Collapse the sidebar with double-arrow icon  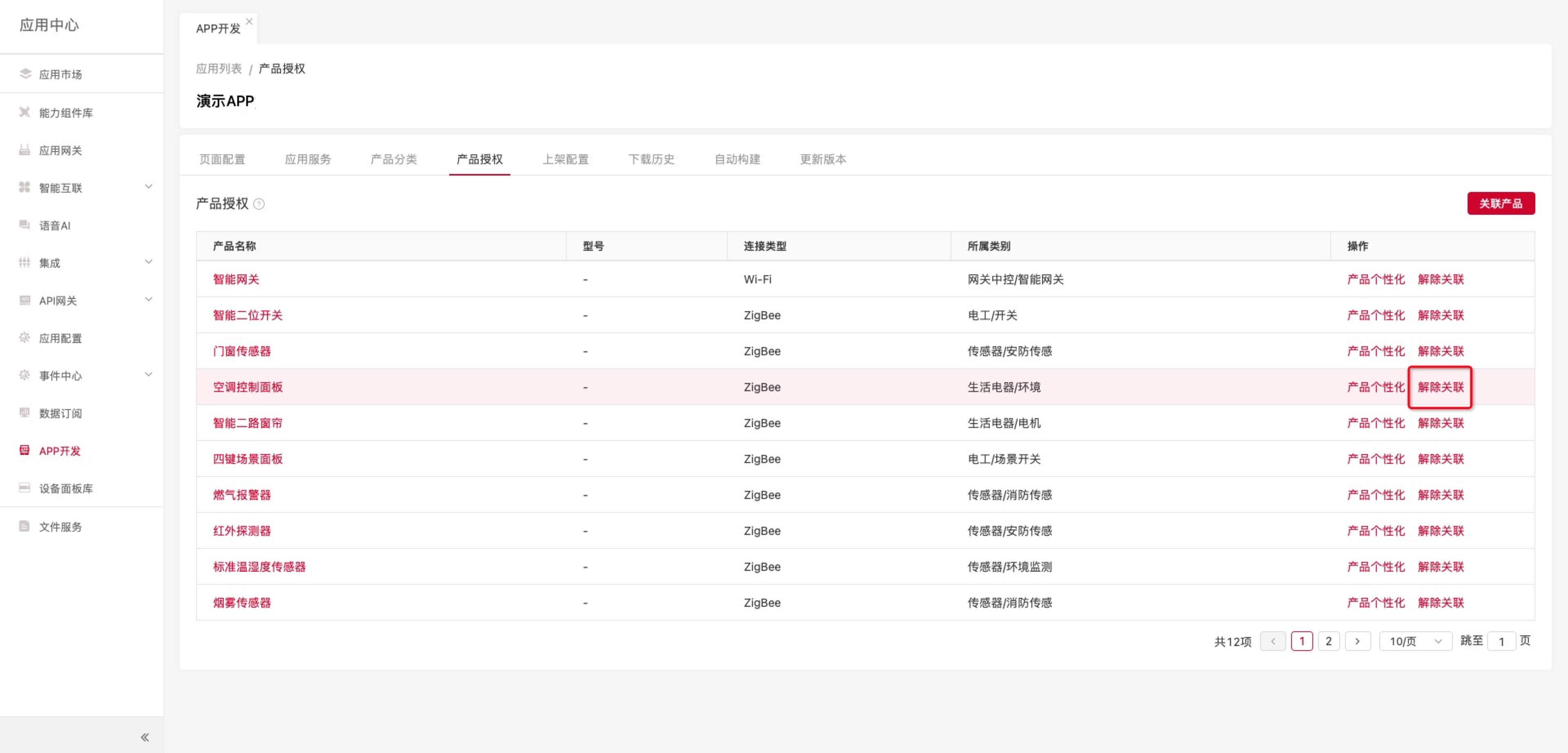point(145,737)
